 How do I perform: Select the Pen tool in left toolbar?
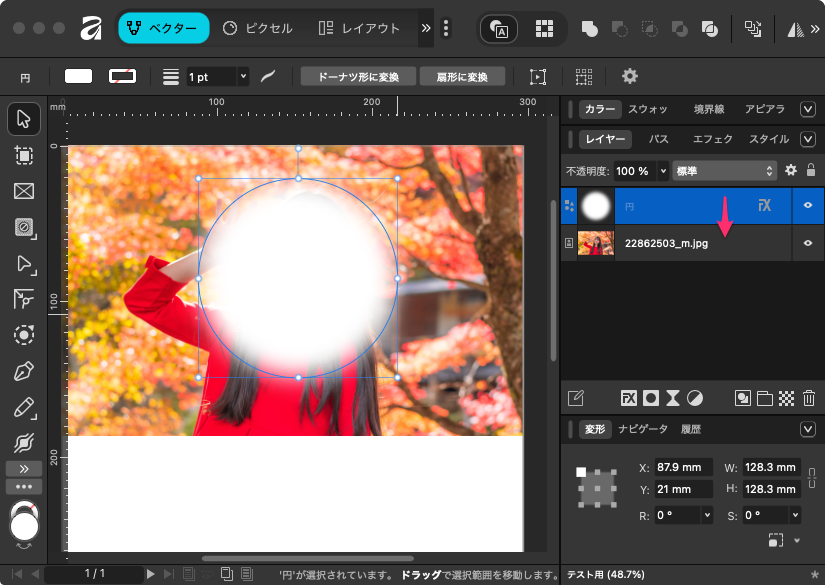pos(24,372)
